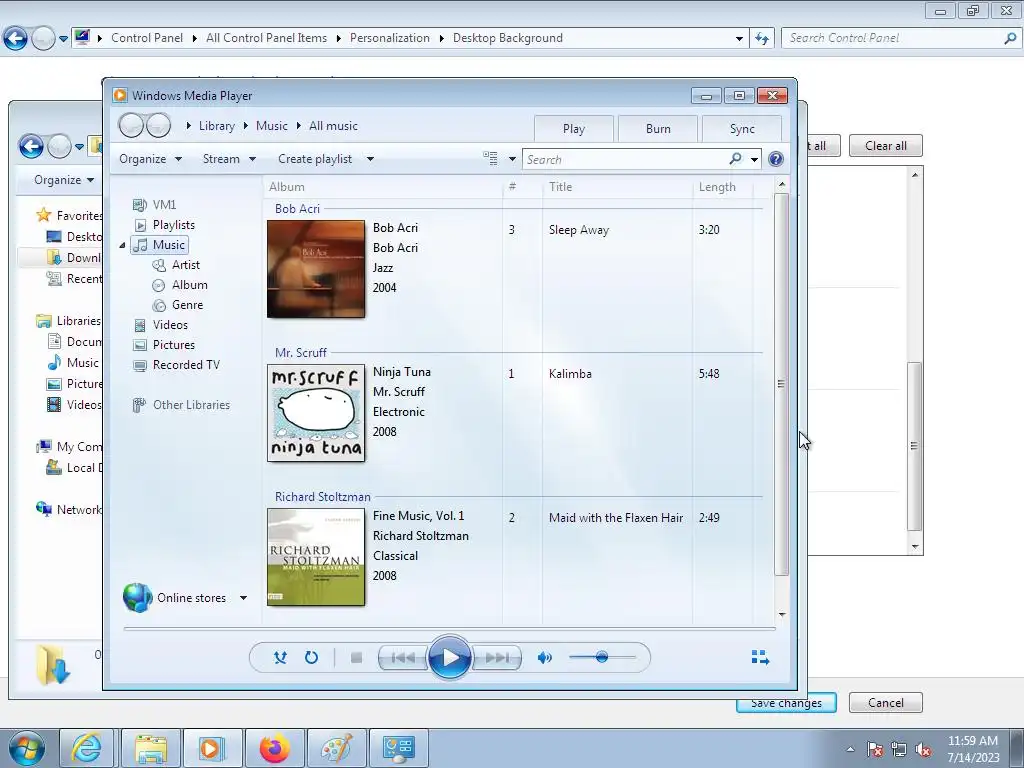Open search options dropdown arrow
The height and width of the screenshot is (768, 1024).
pos(754,159)
